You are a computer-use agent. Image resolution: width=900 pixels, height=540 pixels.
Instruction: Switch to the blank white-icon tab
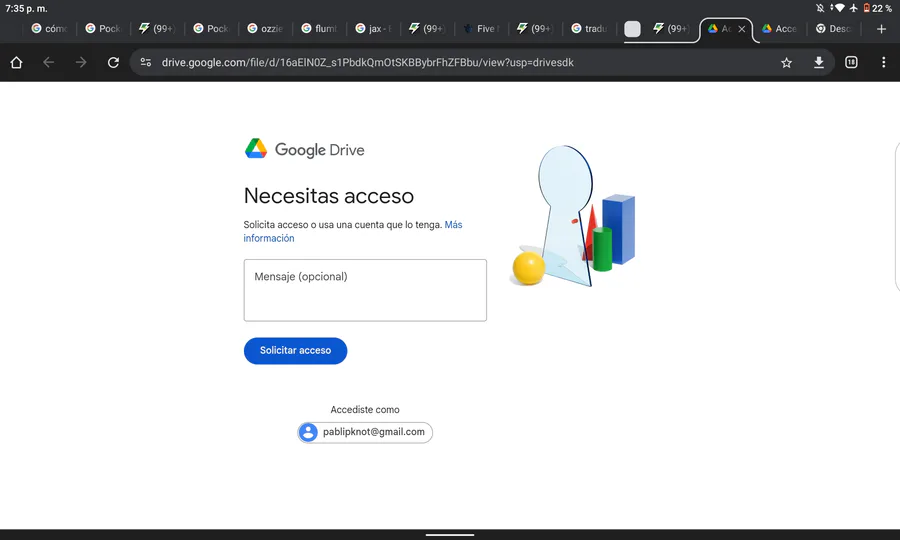click(x=633, y=29)
